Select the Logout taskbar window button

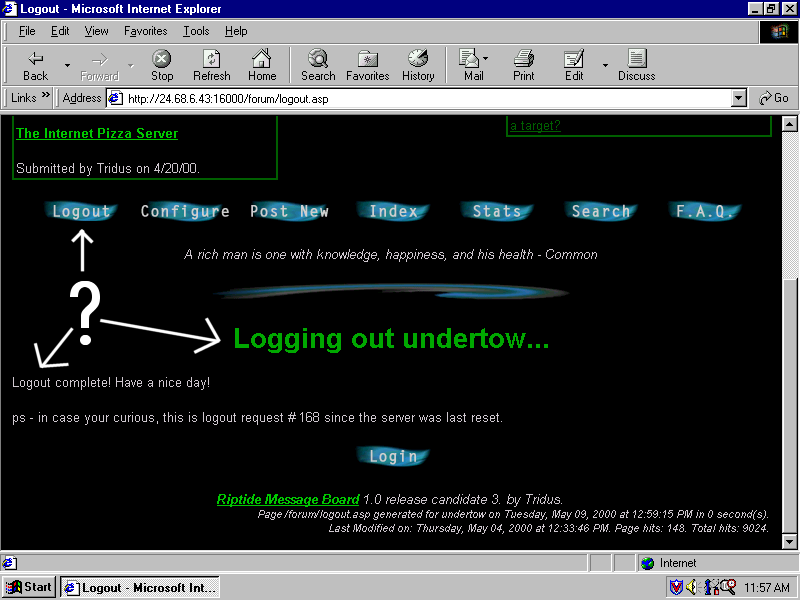140,587
